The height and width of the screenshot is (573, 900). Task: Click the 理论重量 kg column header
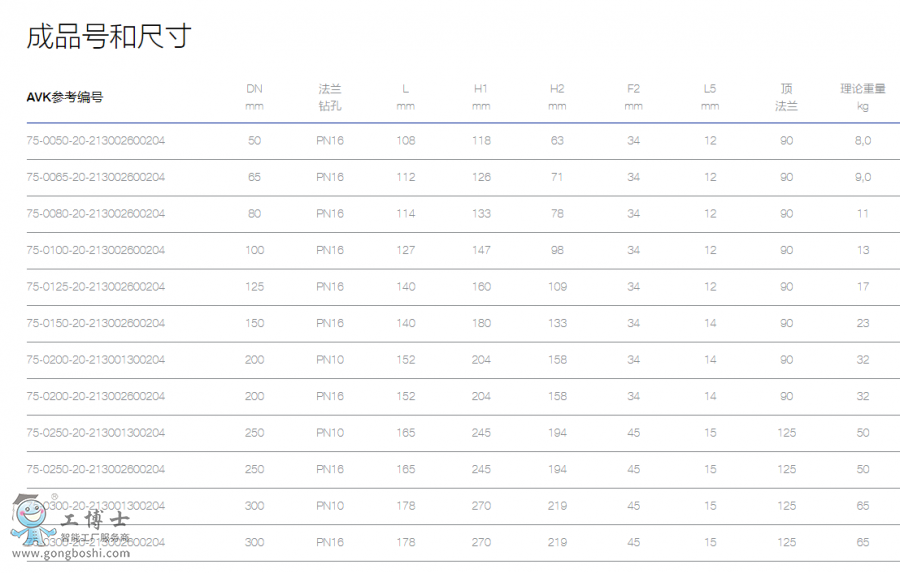coord(862,97)
